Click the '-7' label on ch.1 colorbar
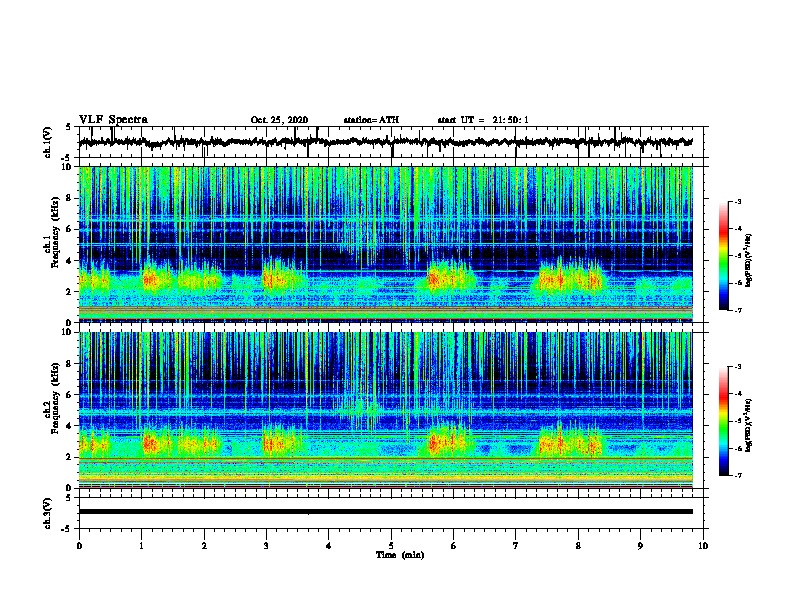Viewport: 792px width, 612px height. (x=737, y=310)
